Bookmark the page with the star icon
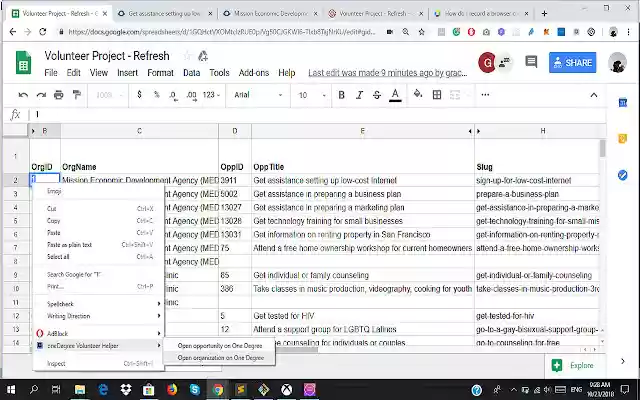 [x=422, y=32]
